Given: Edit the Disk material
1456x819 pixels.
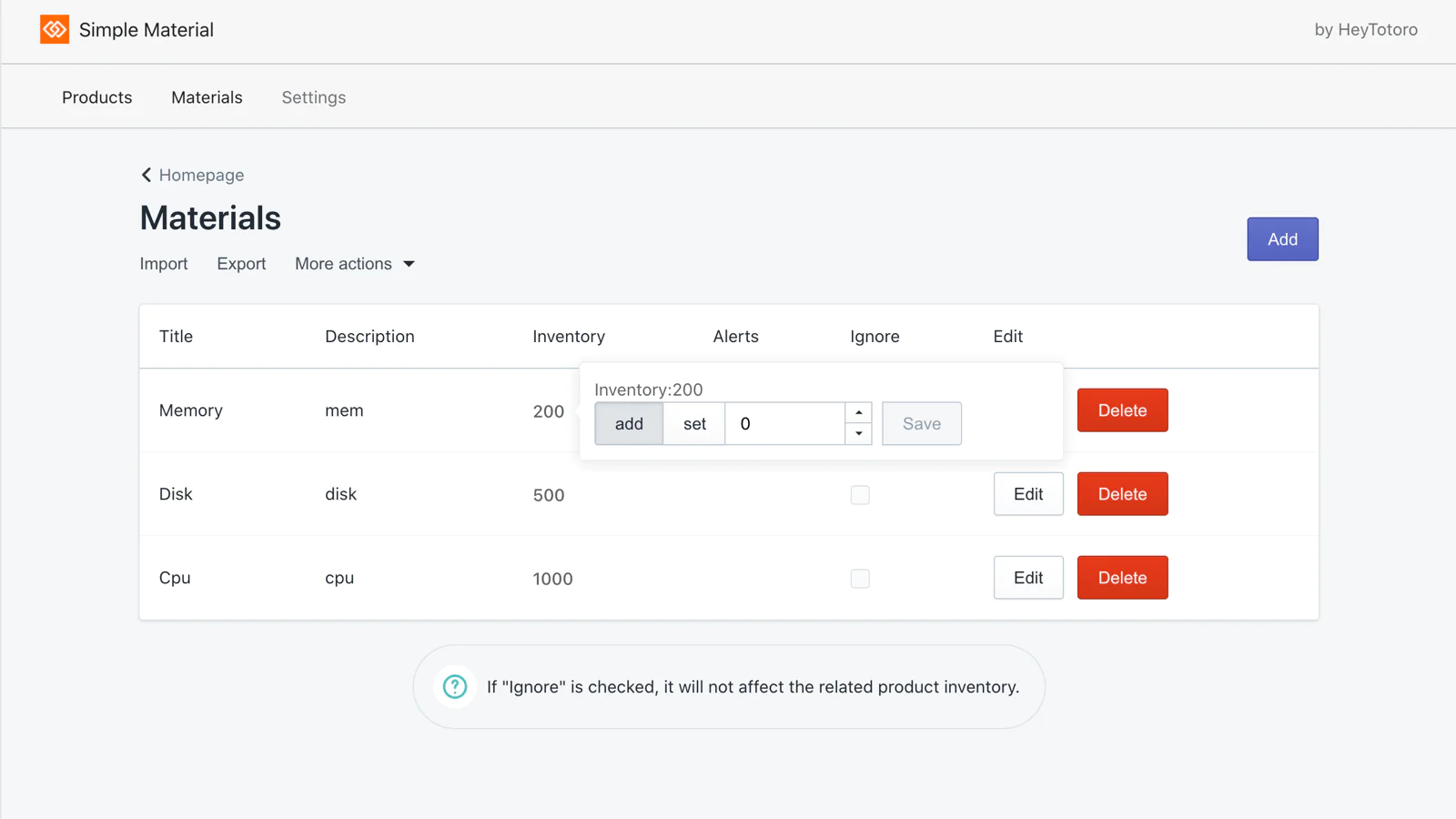Looking at the screenshot, I should coord(1028,494).
